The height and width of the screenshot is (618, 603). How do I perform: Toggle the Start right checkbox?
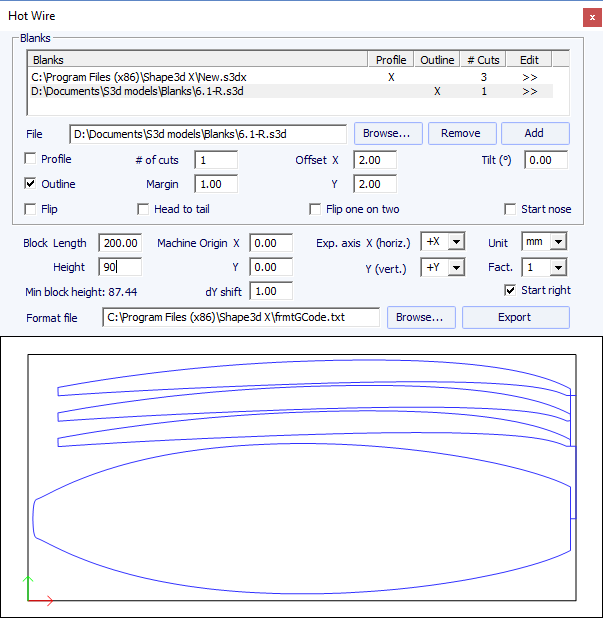click(512, 291)
